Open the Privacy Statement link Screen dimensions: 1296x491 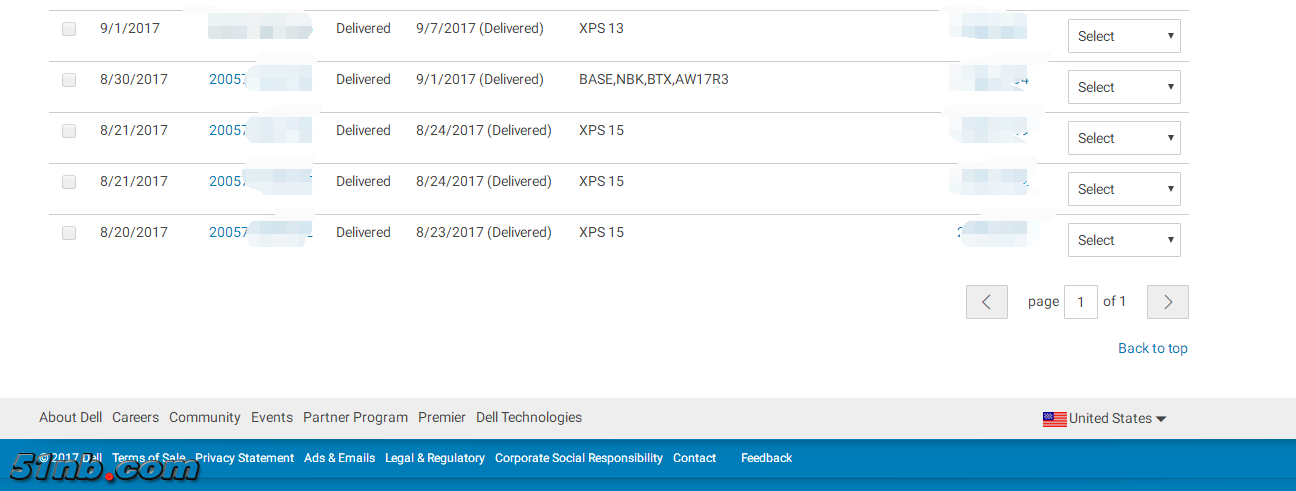244,458
